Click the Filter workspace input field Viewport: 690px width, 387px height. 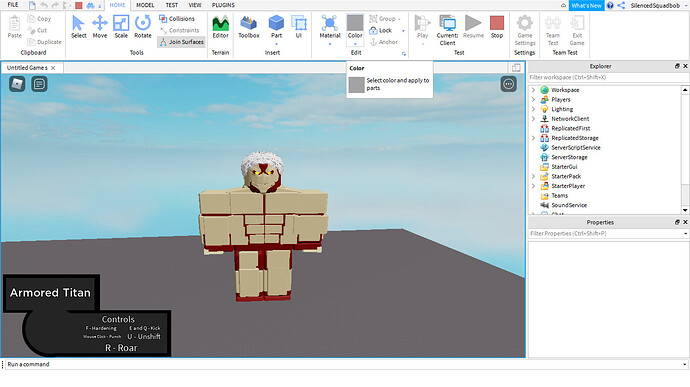(x=608, y=77)
